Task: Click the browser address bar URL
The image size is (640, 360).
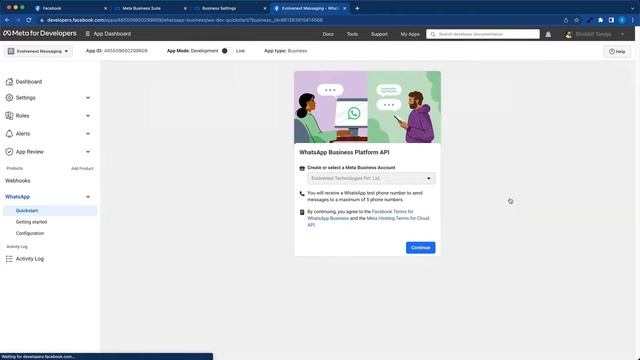Action: tap(184, 20)
